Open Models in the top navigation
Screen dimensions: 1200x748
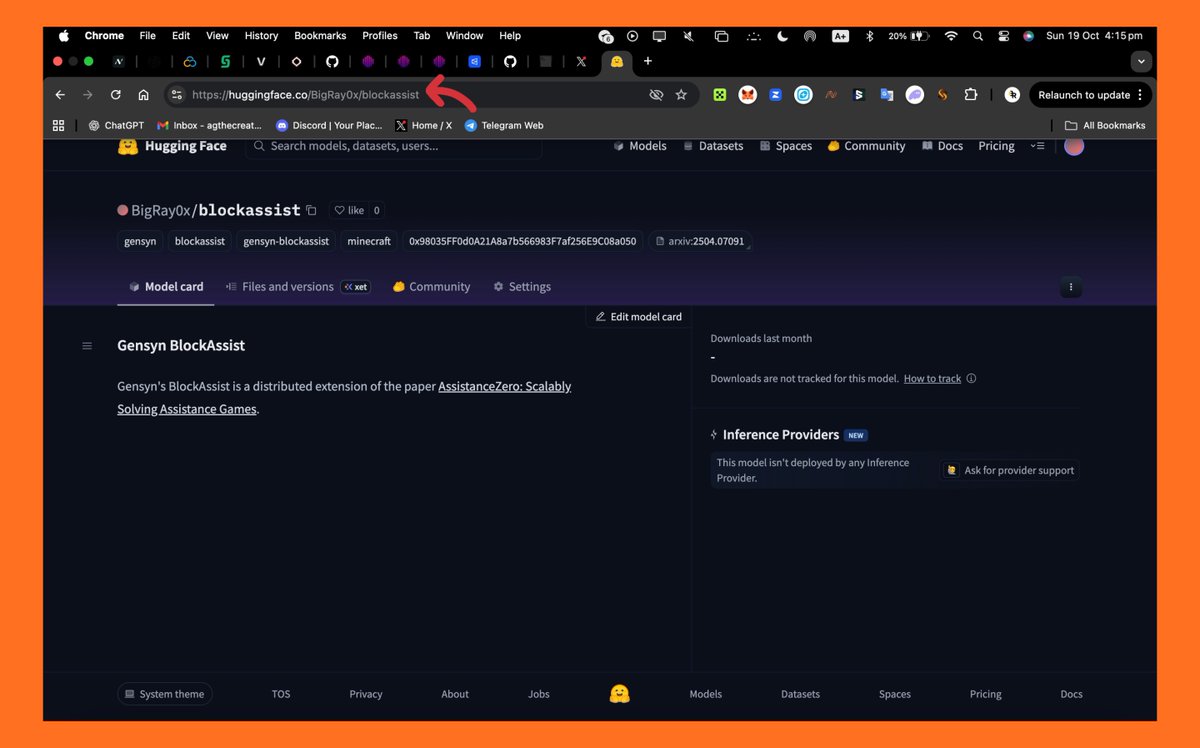[x=640, y=146]
